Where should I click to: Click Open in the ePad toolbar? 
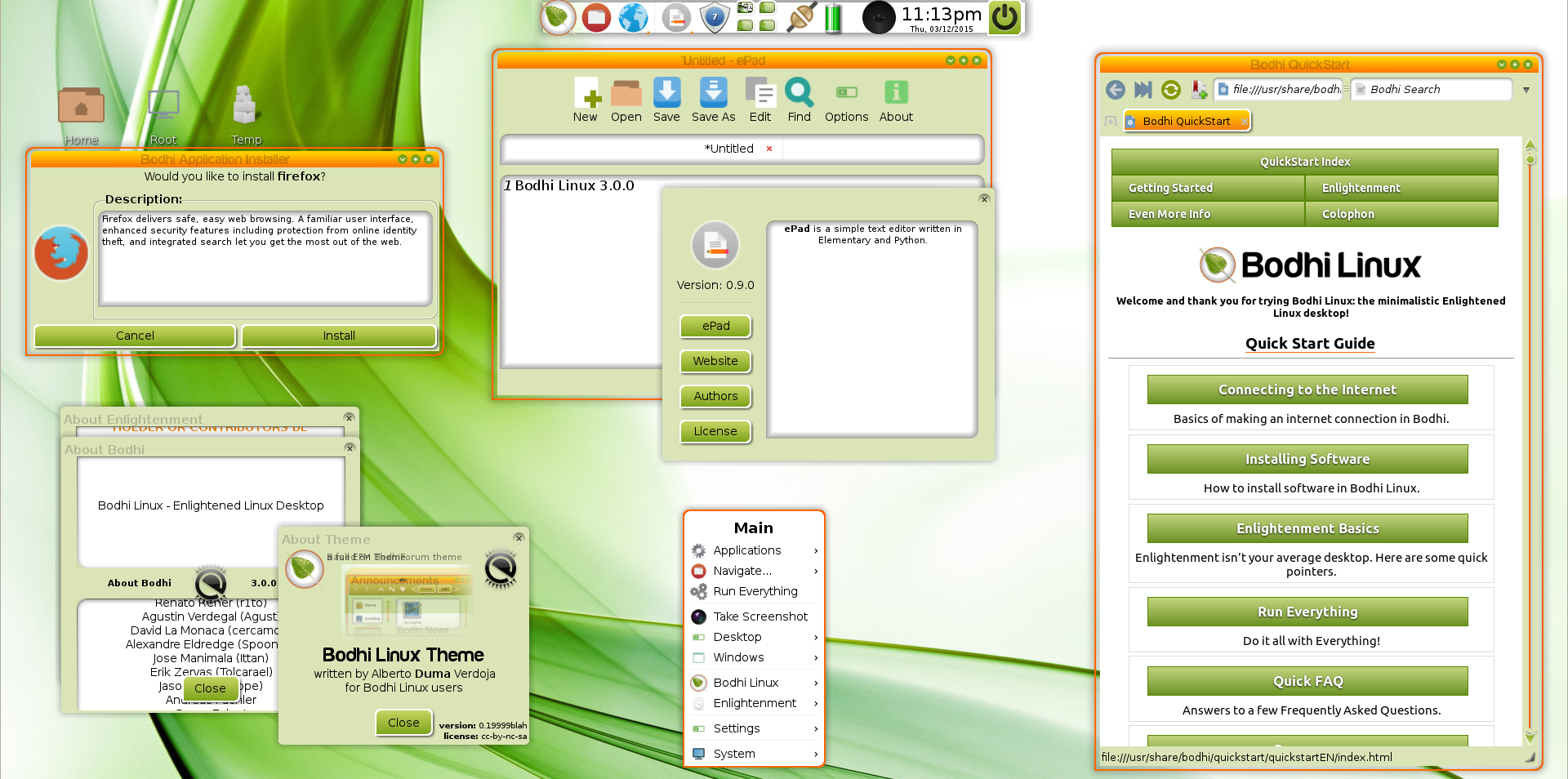point(626,100)
